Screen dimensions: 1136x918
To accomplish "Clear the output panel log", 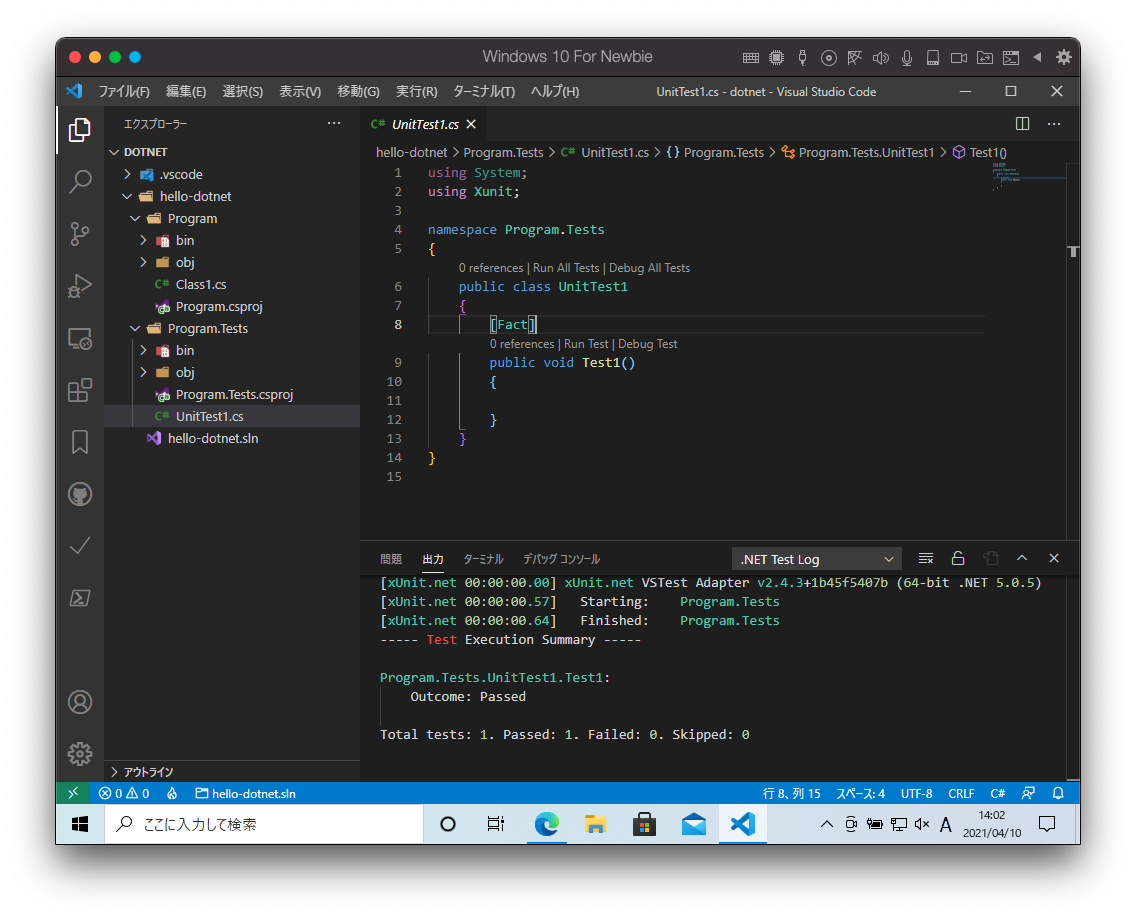I will [926, 559].
